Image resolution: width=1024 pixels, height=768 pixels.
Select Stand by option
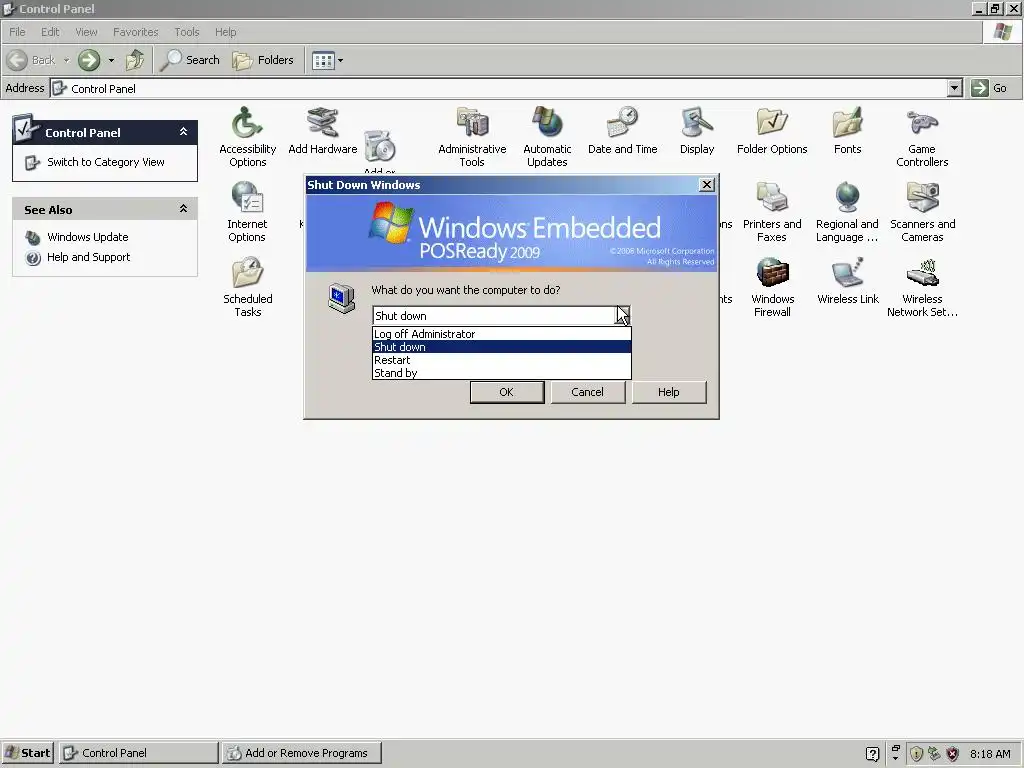pyautogui.click(x=502, y=373)
